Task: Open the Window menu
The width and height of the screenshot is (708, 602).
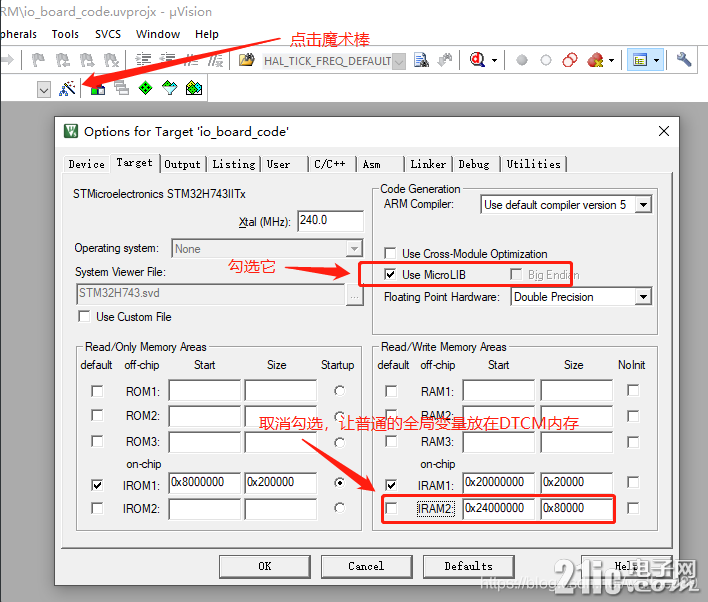Action: pyautogui.click(x=158, y=34)
